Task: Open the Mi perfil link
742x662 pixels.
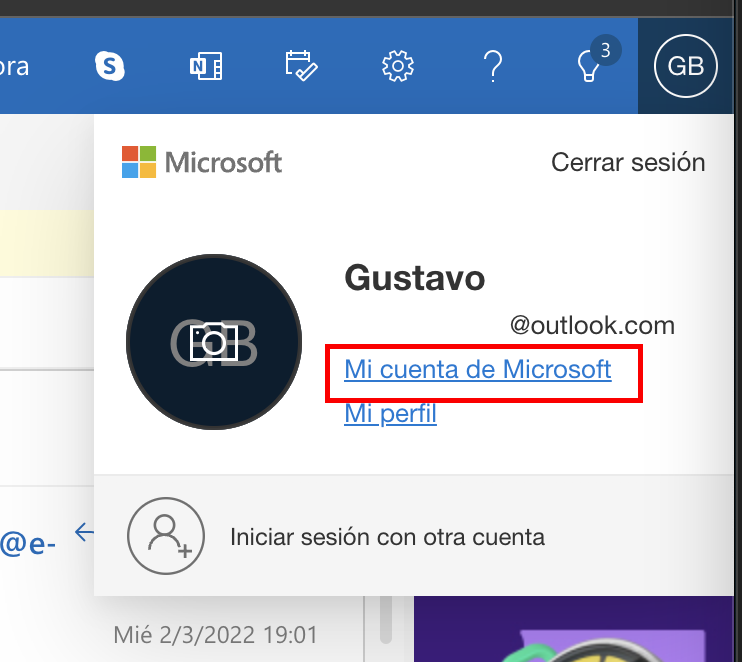Action: coord(390,413)
